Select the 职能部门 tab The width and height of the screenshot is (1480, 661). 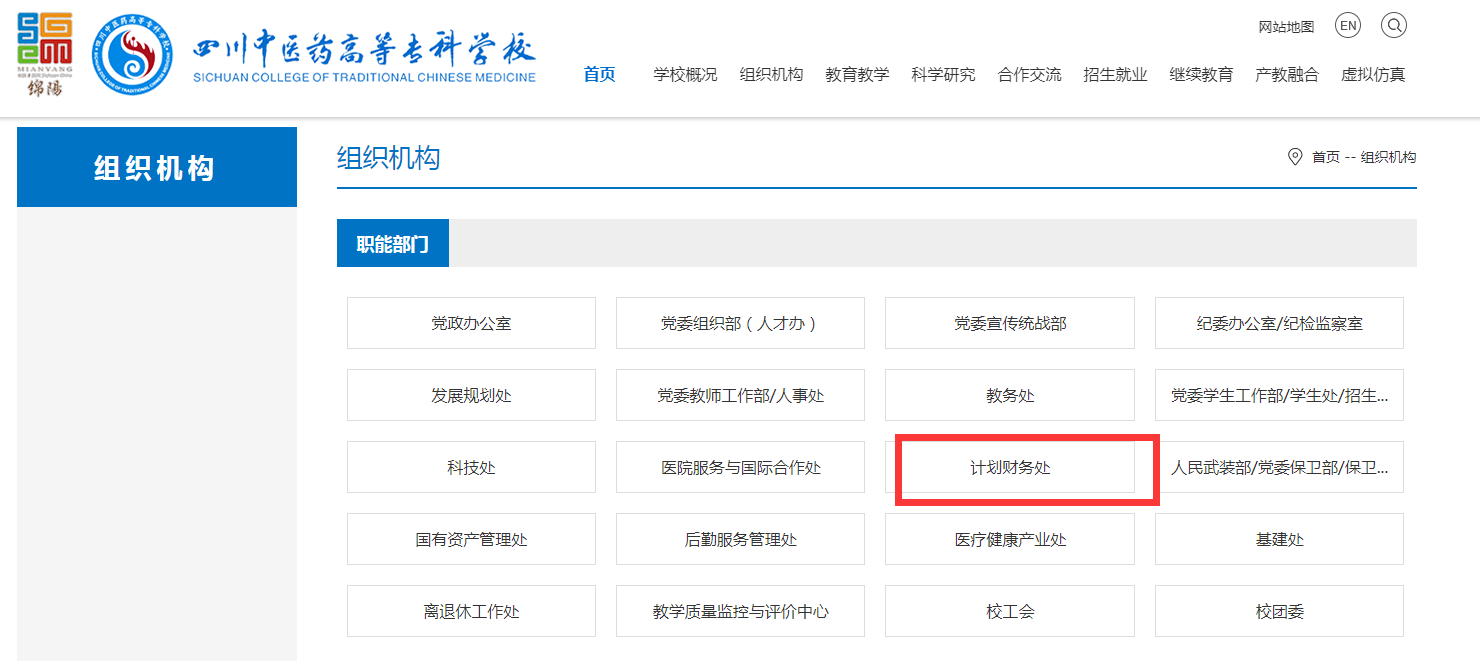pyautogui.click(x=392, y=244)
